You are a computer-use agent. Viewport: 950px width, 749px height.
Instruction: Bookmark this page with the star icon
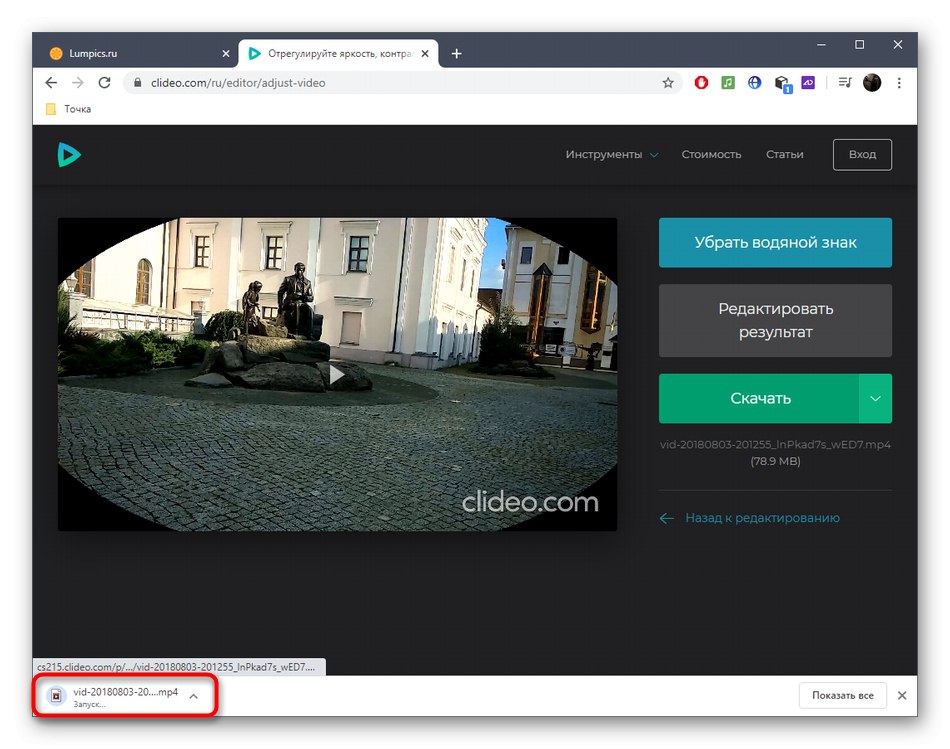click(668, 83)
